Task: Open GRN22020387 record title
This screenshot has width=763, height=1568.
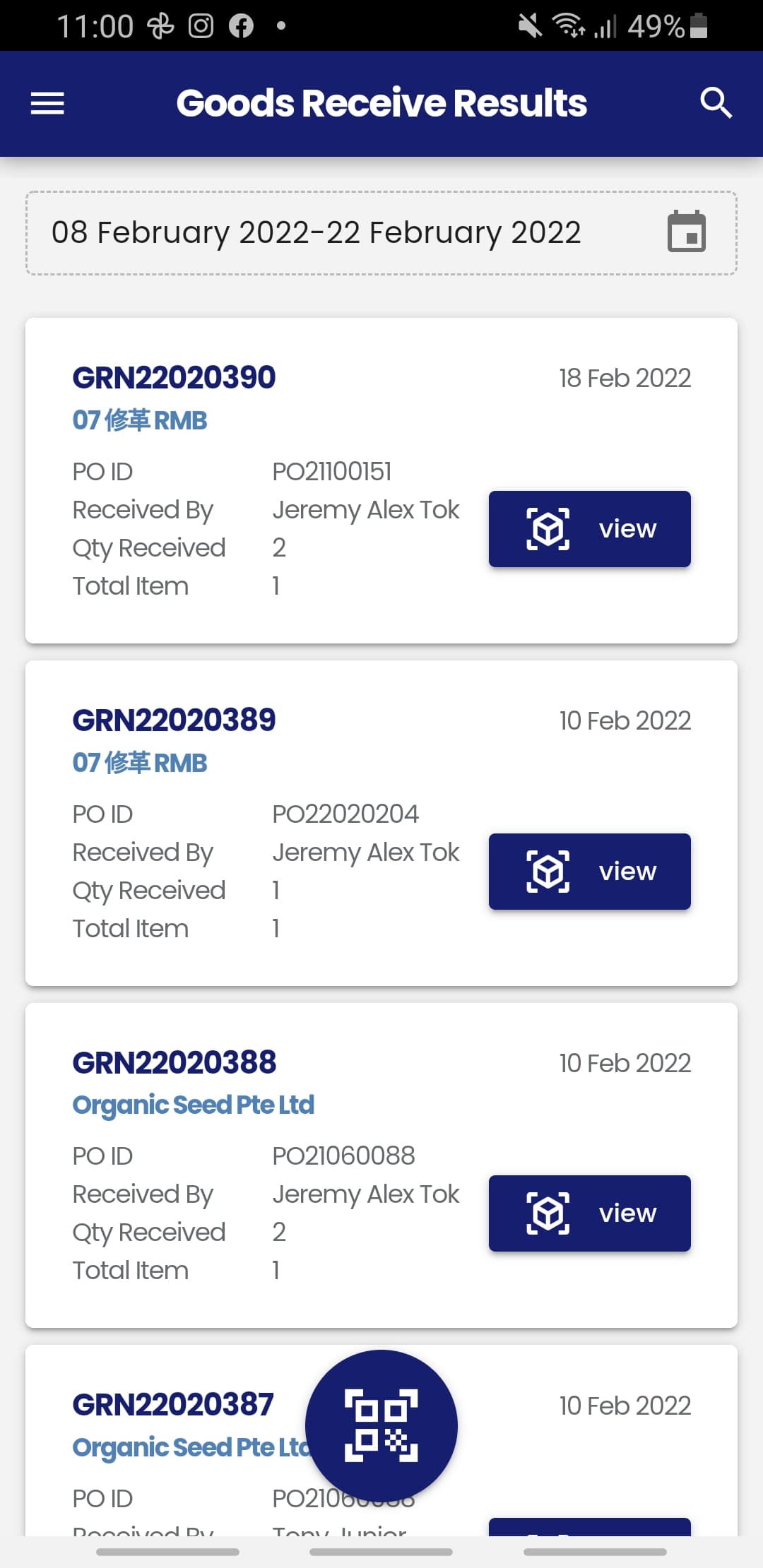Action: pos(173,1405)
